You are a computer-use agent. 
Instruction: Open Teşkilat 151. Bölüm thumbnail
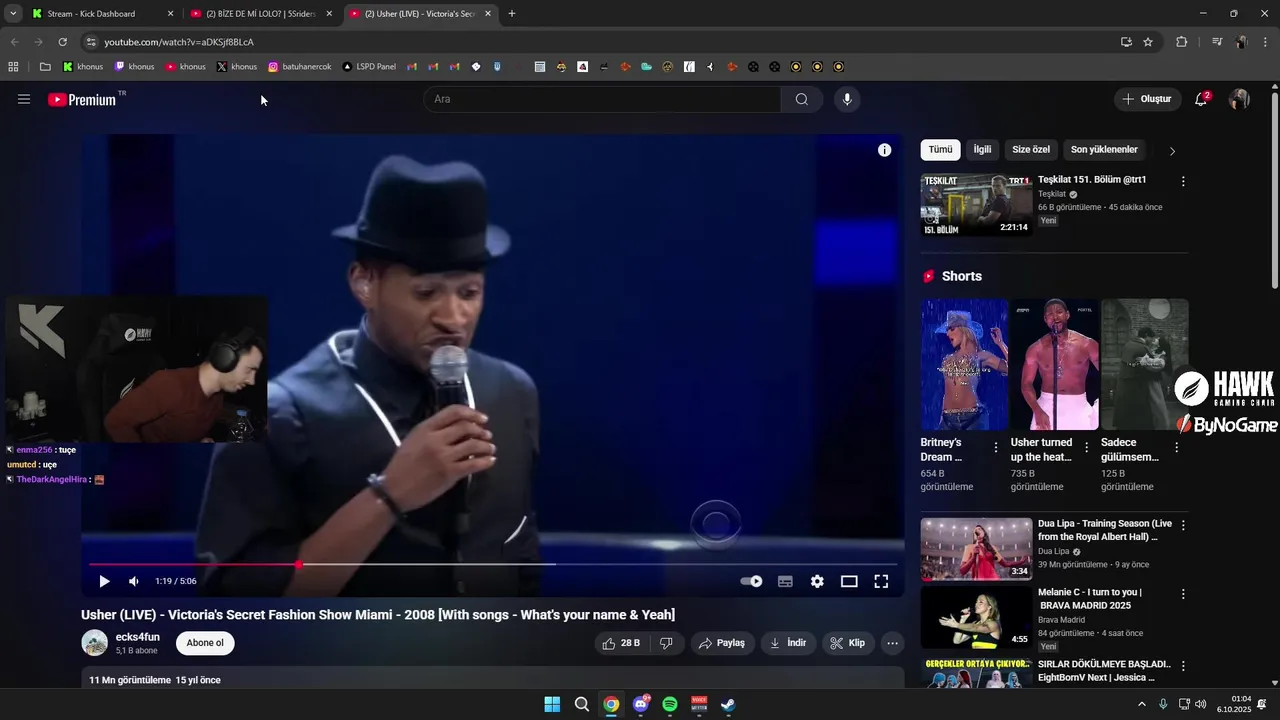(x=976, y=205)
